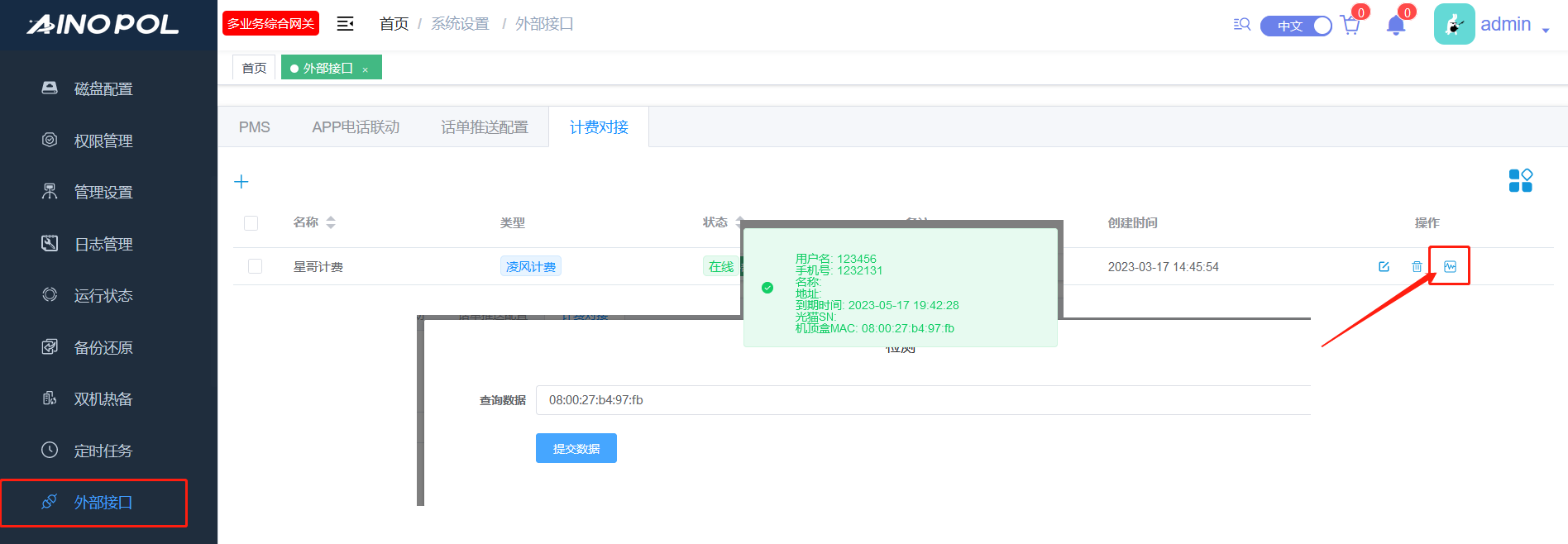1568x544 pixels.
Task: Toggle the 中文 language switch
Action: (x=1296, y=26)
